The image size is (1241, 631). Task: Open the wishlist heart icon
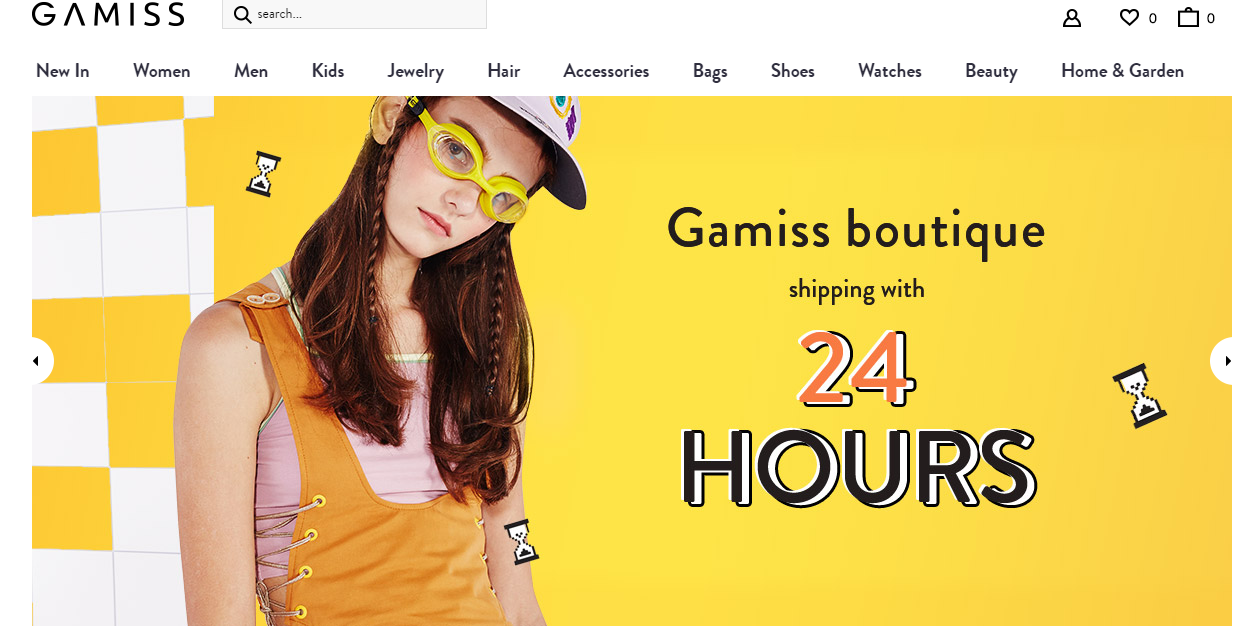coord(1129,17)
